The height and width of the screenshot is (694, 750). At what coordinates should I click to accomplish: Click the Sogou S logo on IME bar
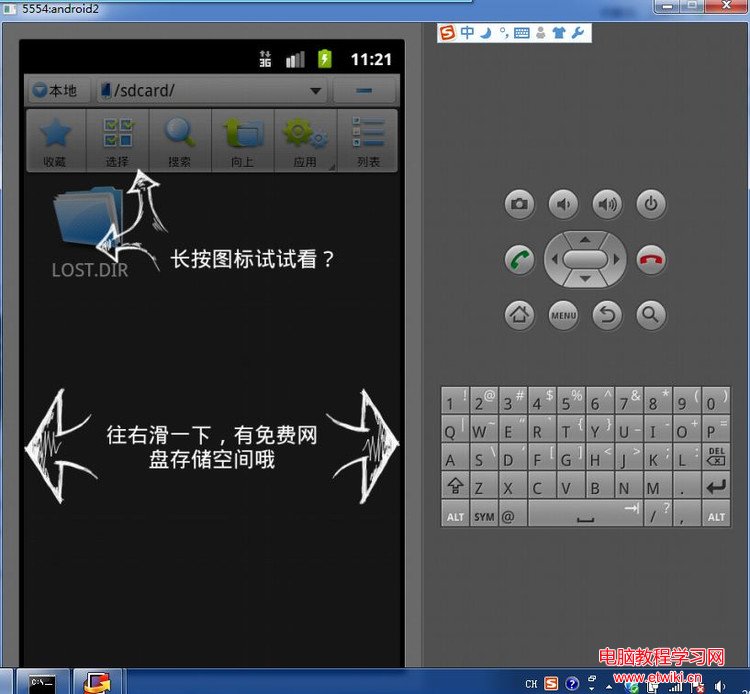[x=448, y=33]
